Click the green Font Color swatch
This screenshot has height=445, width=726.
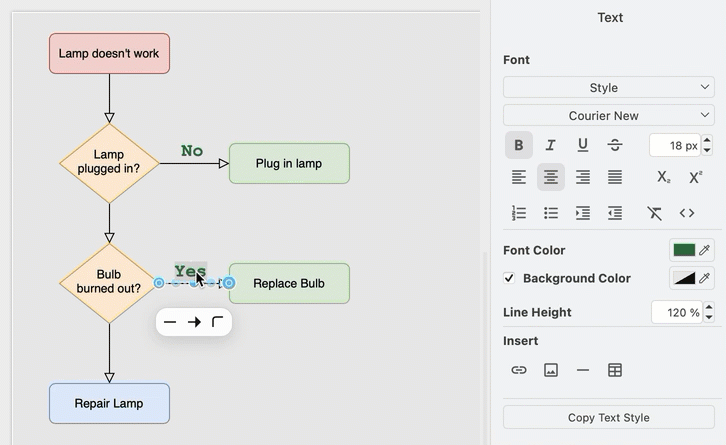coord(684,250)
